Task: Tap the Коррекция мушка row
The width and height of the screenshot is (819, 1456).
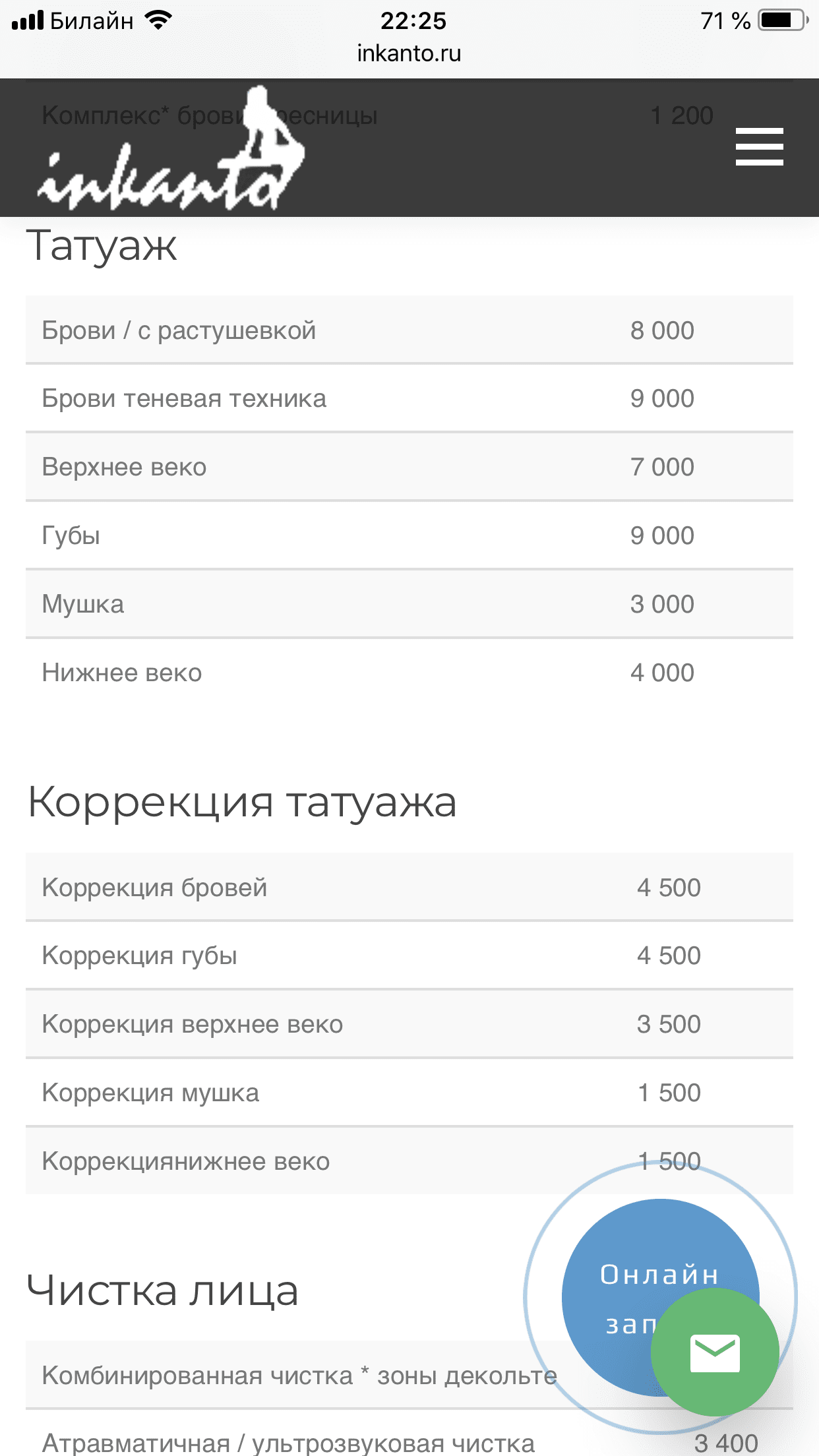Action: click(x=409, y=1093)
